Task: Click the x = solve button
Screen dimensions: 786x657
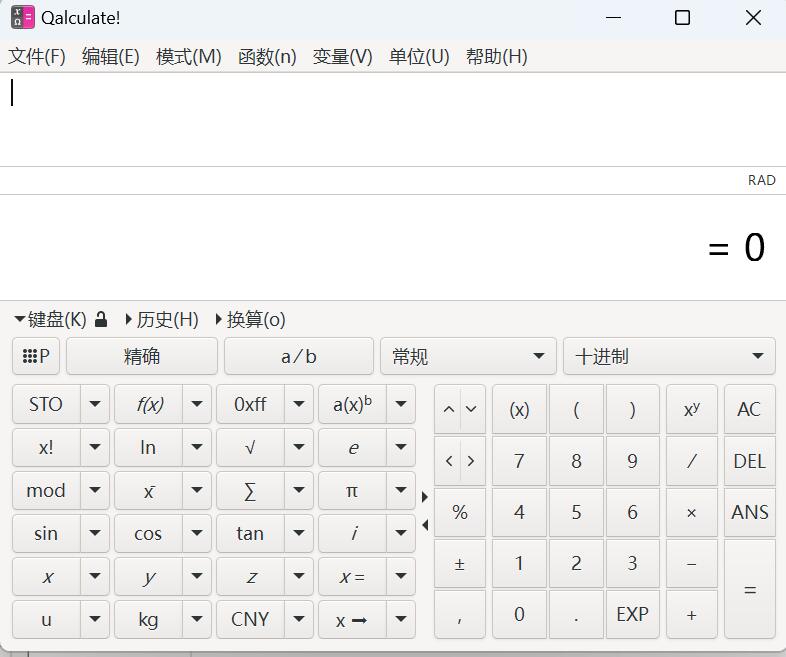Action: pyautogui.click(x=352, y=576)
